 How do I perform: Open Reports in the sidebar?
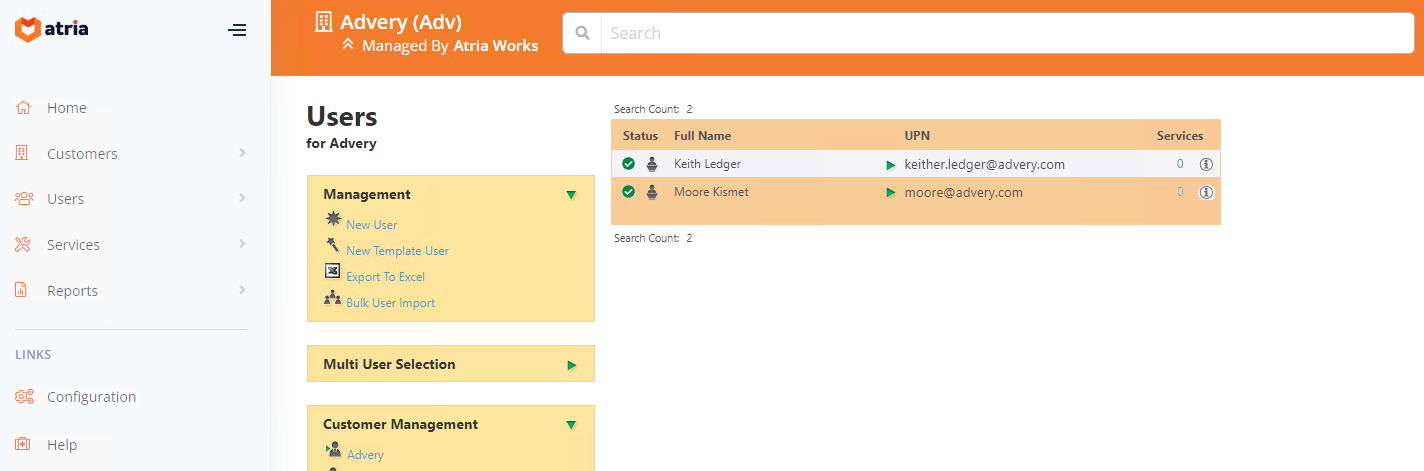(x=72, y=291)
